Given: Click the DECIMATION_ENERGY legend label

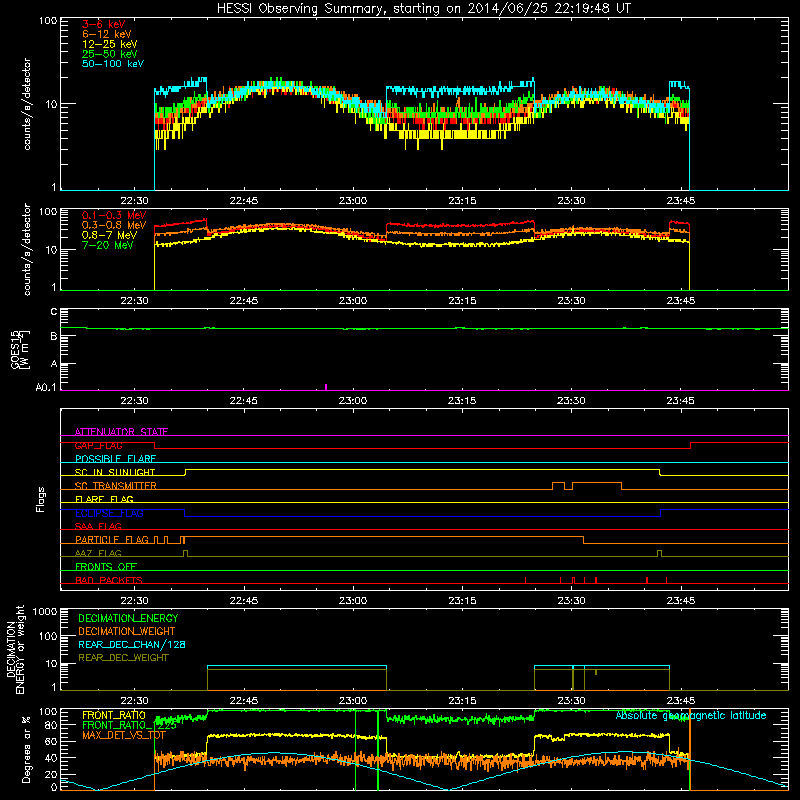Looking at the screenshot, I should pyautogui.click(x=128, y=618).
